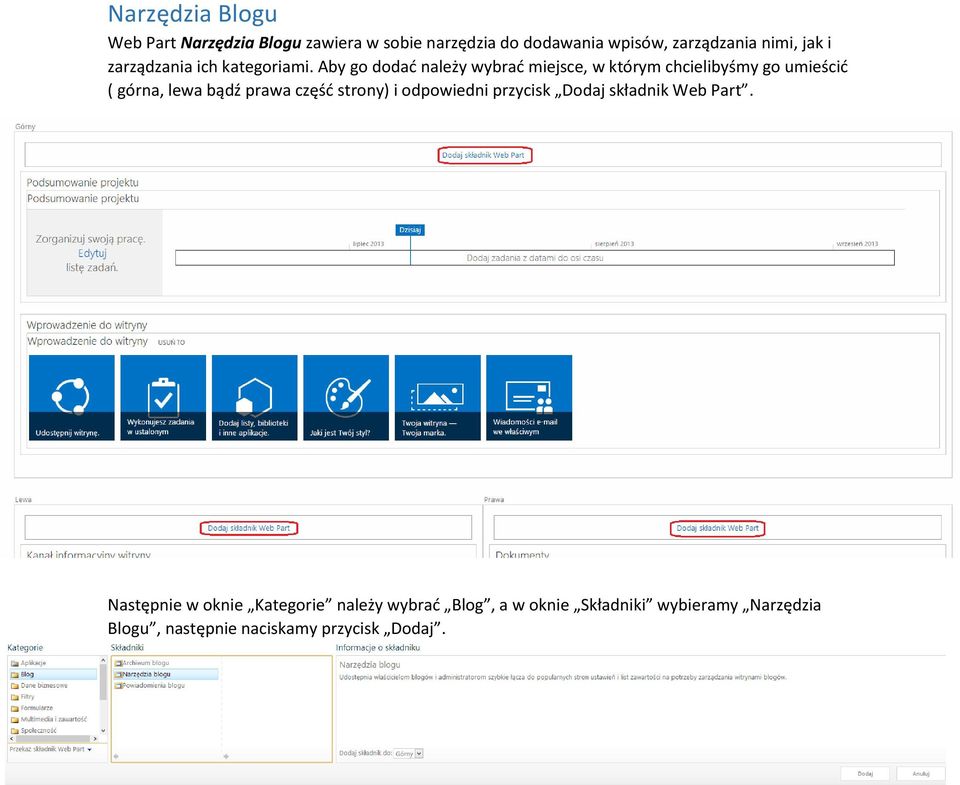The height and width of the screenshot is (785, 960).
Task: Click the 'Edytuj' link for task list
Action: pyautogui.click(x=92, y=254)
